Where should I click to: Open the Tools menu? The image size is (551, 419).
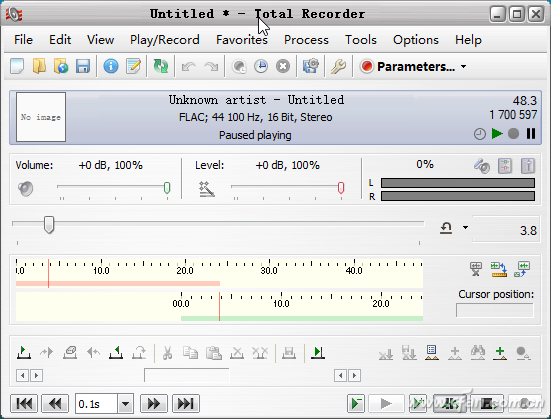361,40
